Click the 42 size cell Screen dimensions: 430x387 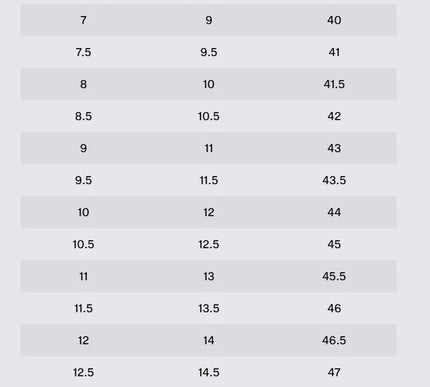click(x=334, y=116)
